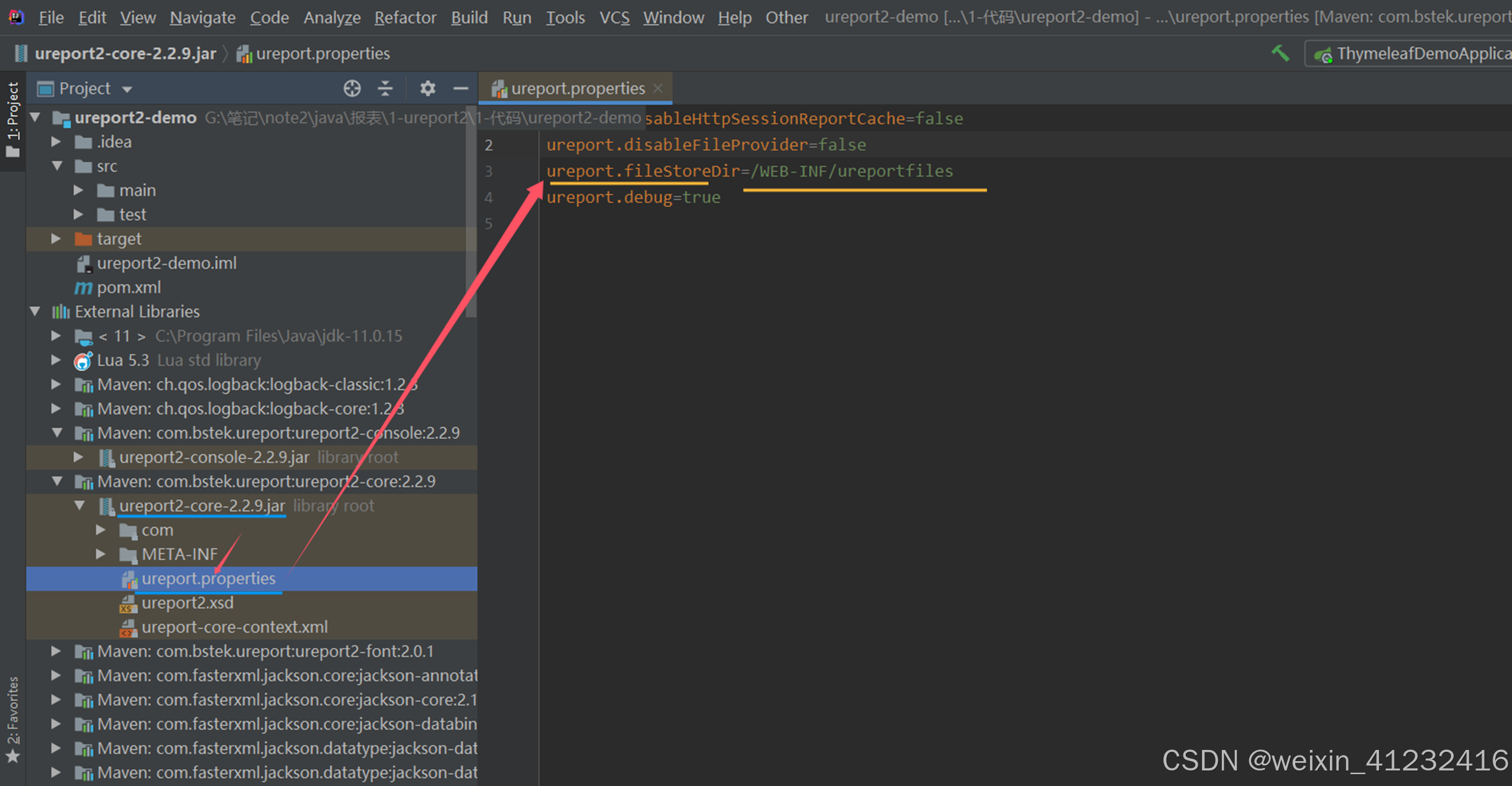Click the Collapse All icon in Project panel
This screenshot has height=786, width=1512.
coord(385,89)
